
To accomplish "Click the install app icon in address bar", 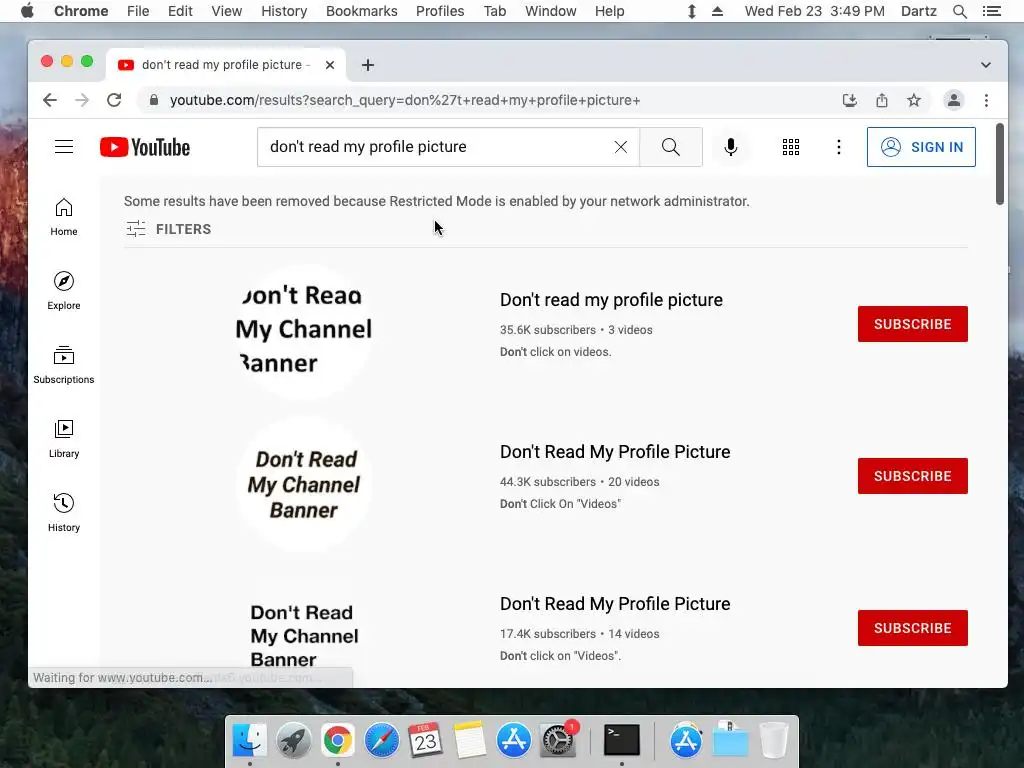I will [x=850, y=100].
